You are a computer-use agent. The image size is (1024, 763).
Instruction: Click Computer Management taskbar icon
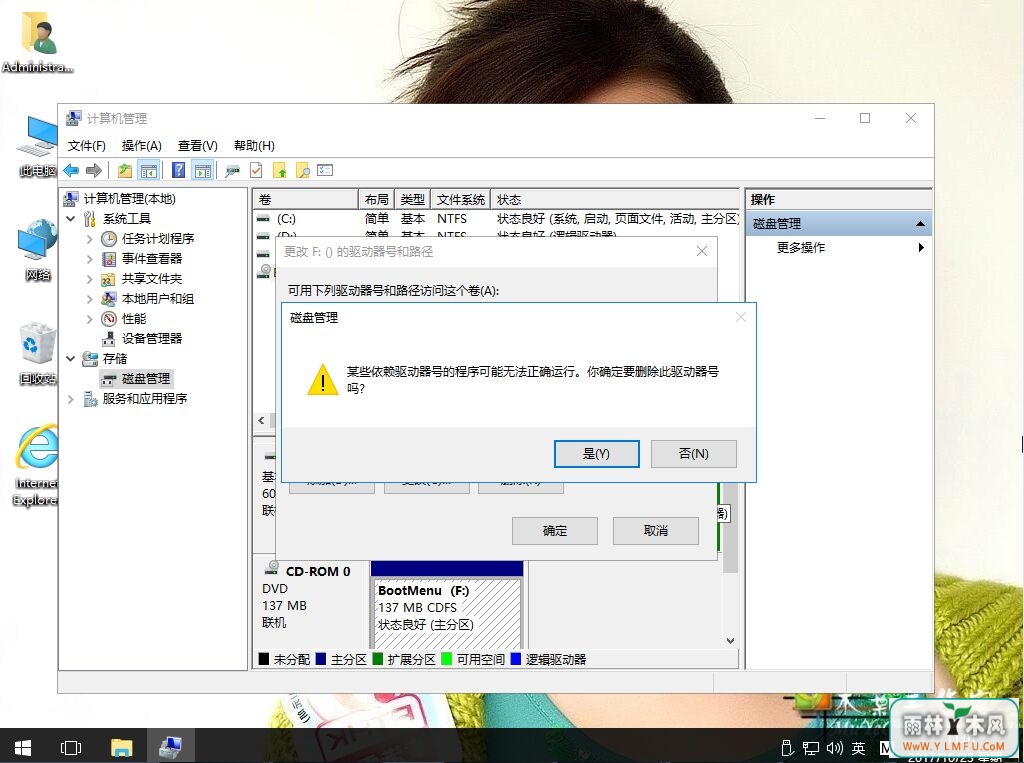click(x=170, y=747)
